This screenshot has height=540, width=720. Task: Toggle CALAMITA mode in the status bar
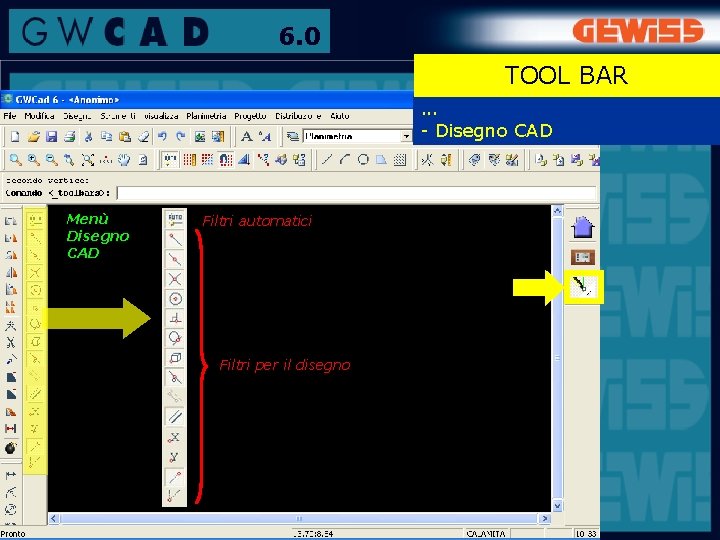pos(486,534)
